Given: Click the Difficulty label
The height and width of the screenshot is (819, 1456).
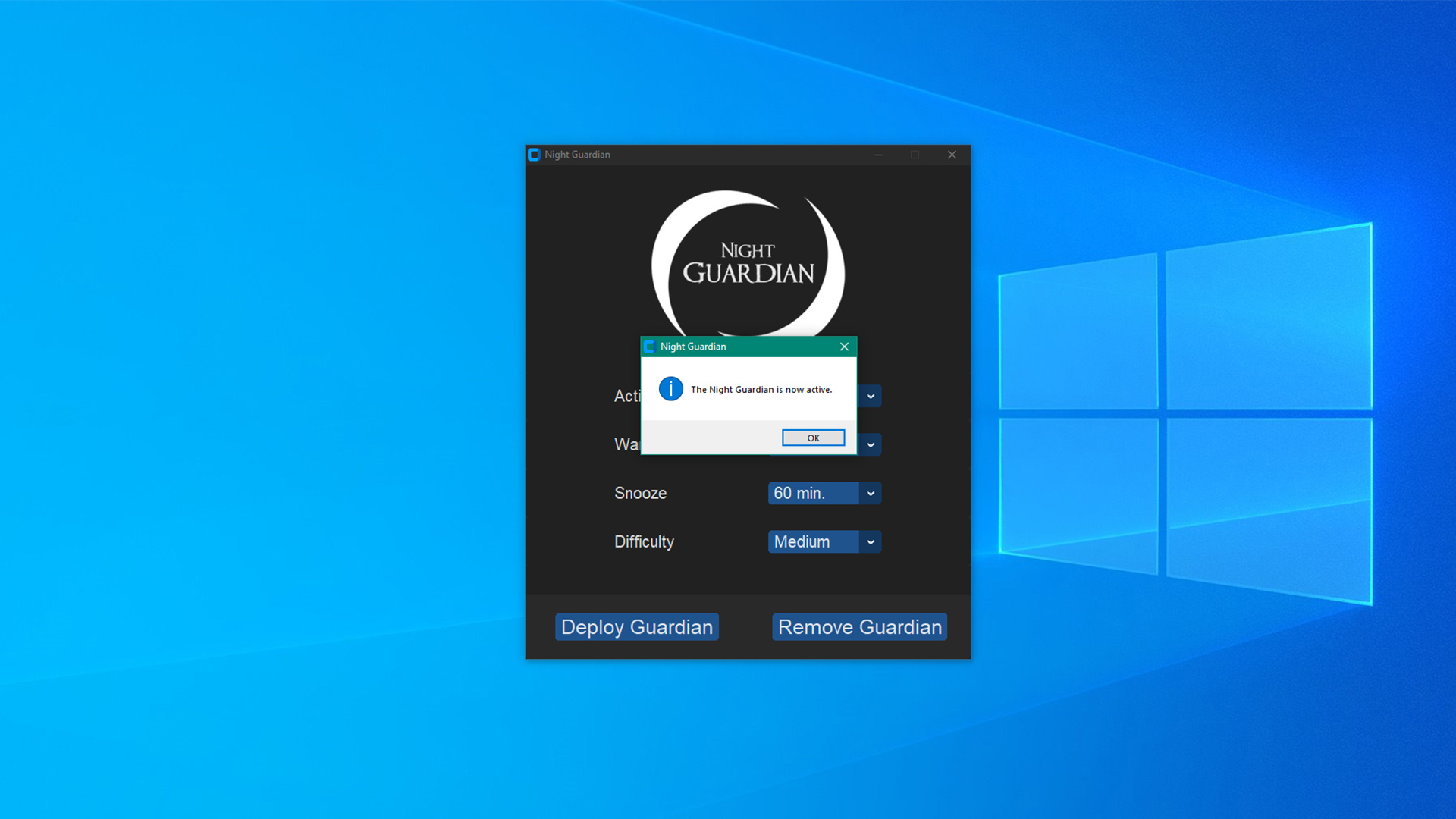Looking at the screenshot, I should 644,541.
